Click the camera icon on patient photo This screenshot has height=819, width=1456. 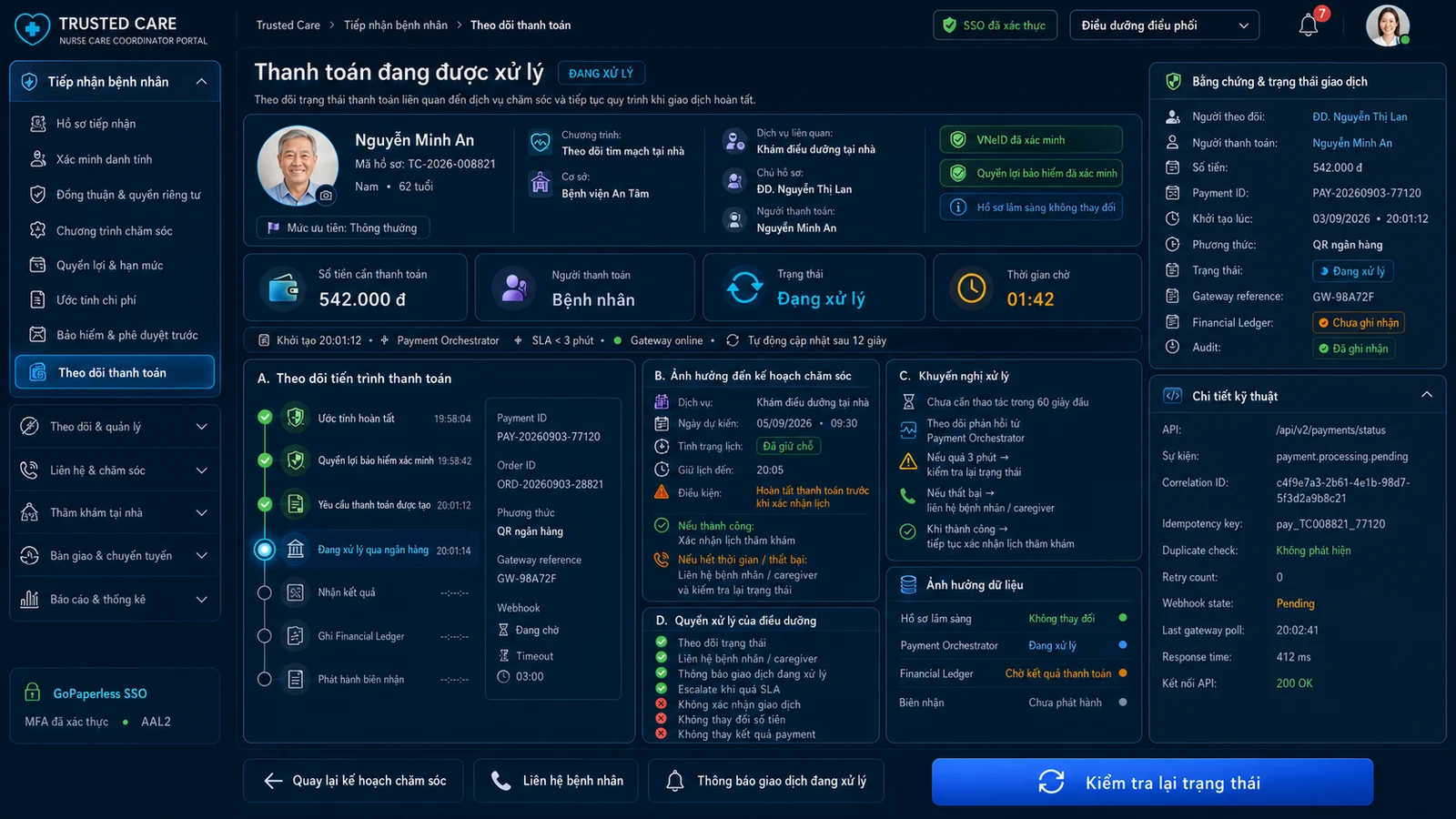tap(326, 196)
